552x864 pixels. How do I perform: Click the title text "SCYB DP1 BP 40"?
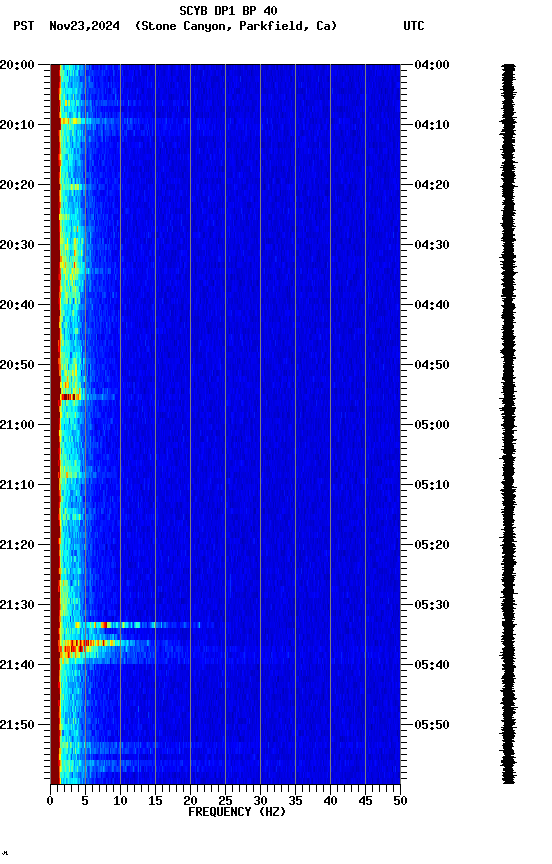coord(228,11)
